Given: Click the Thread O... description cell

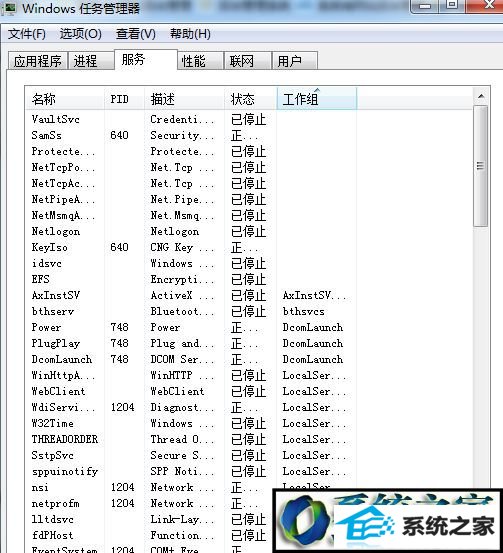Looking at the screenshot, I should pos(182,439).
